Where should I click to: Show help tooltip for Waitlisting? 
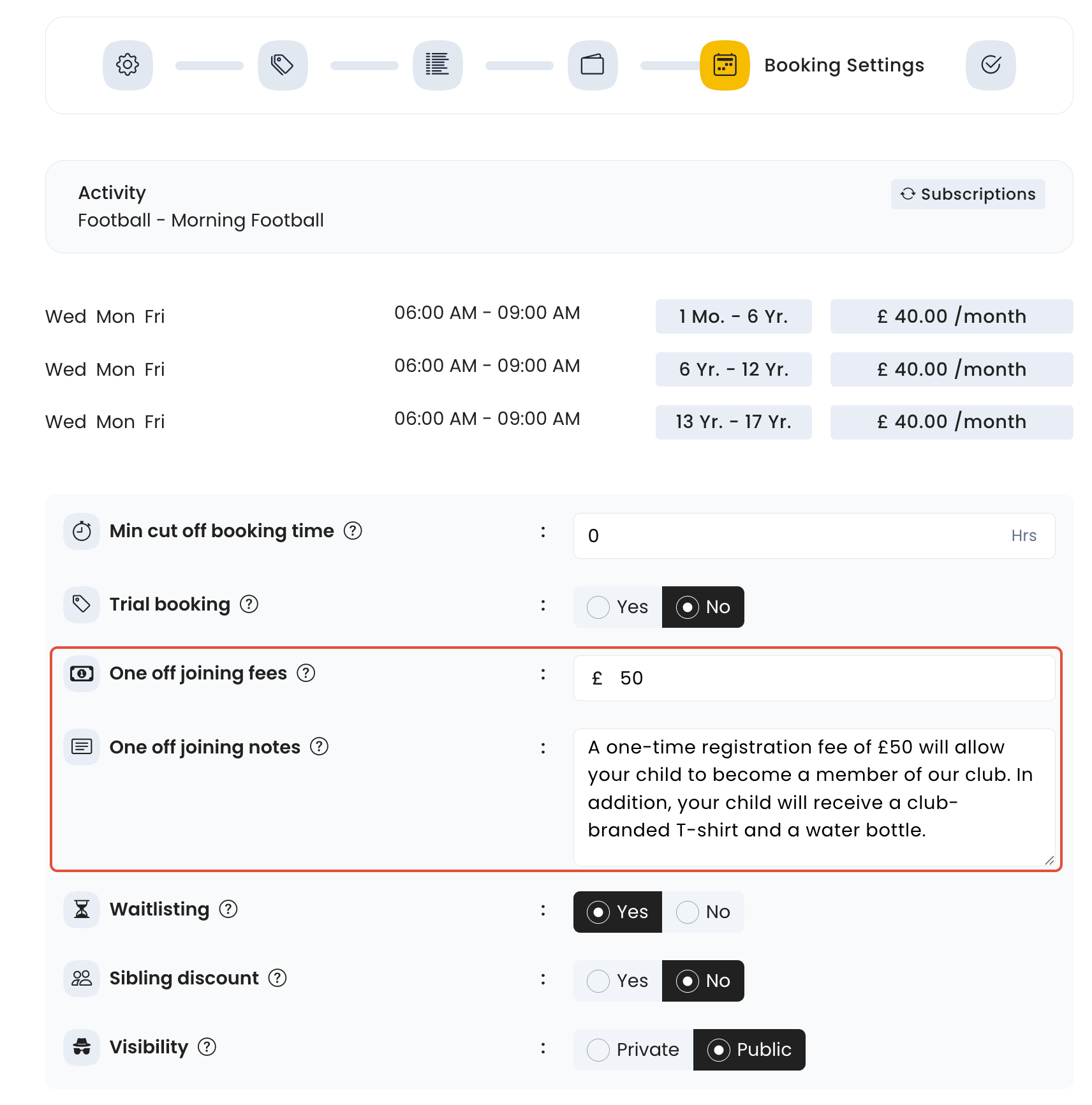point(228,909)
